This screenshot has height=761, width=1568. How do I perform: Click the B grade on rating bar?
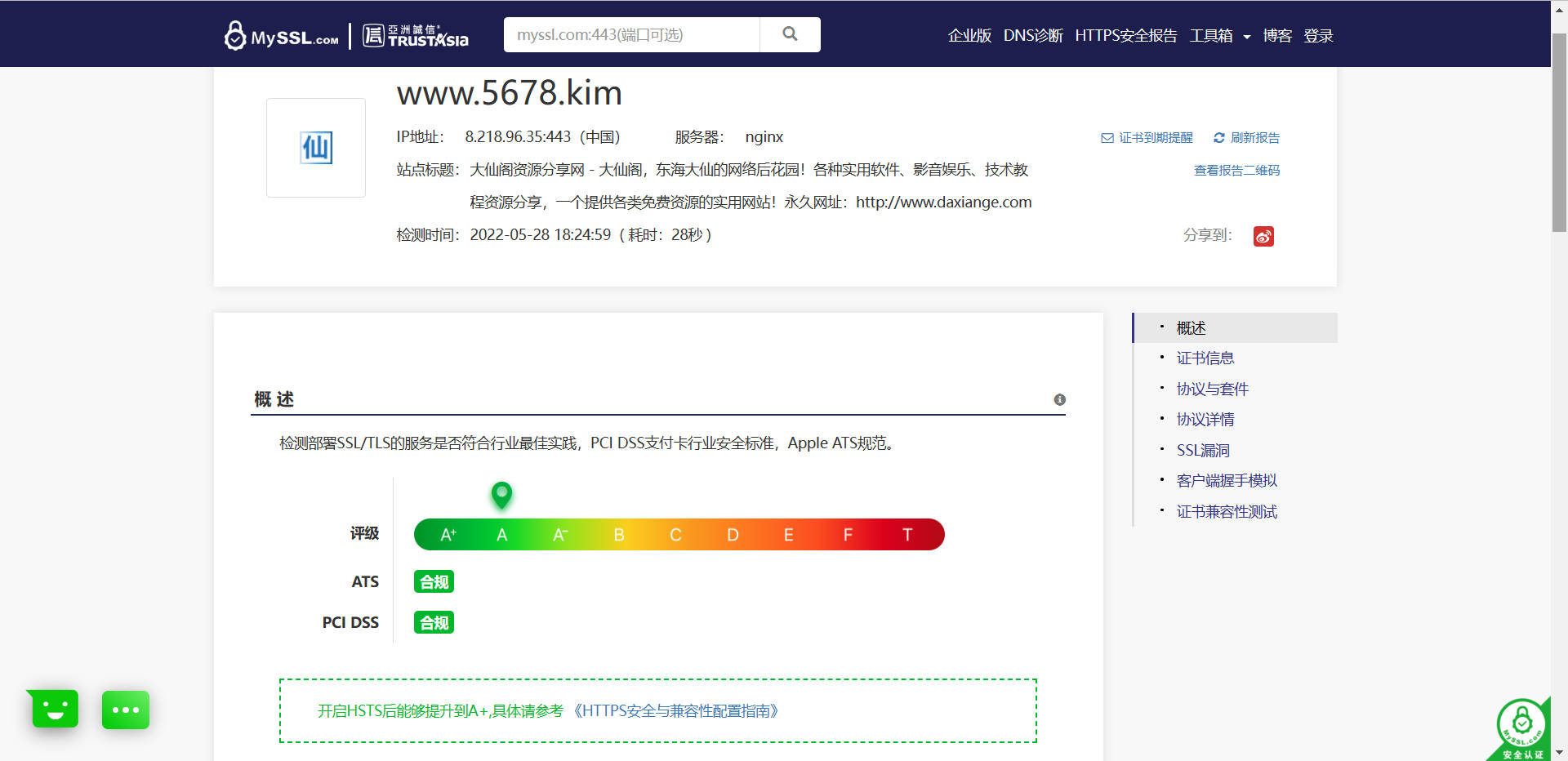click(x=619, y=535)
